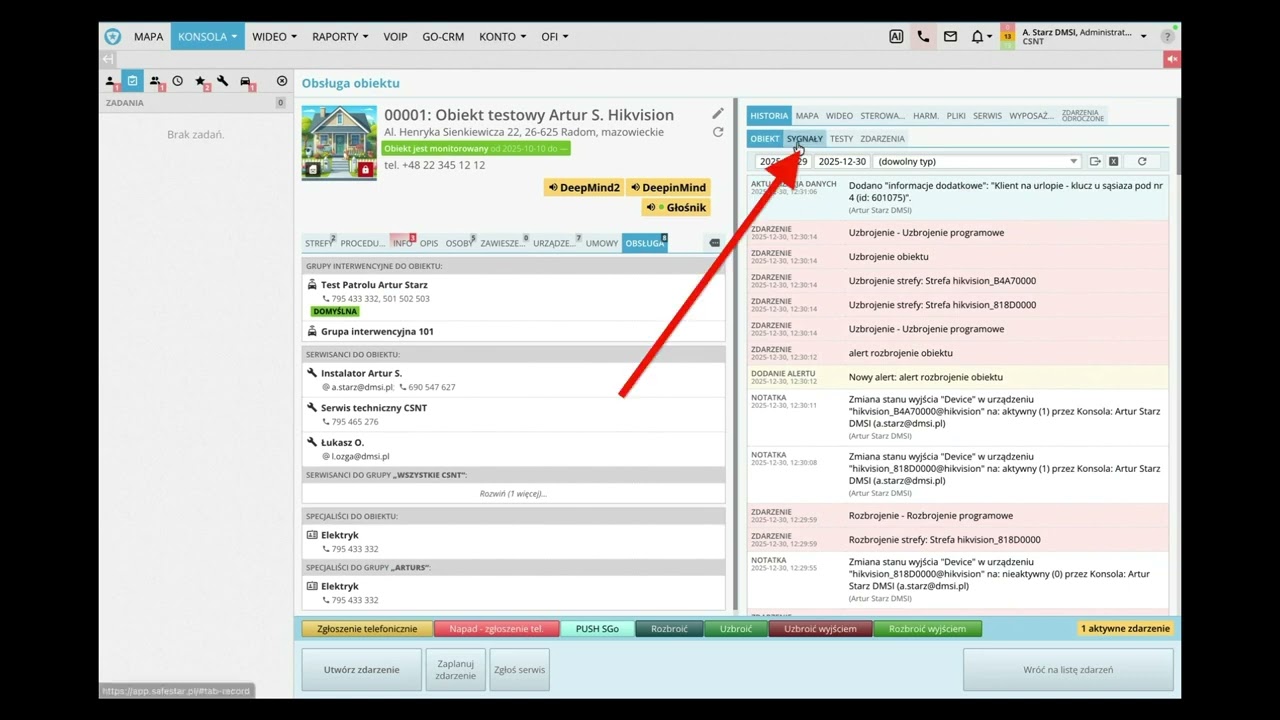Click the phone call icon
1280x720 pixels.
[923, 36]
